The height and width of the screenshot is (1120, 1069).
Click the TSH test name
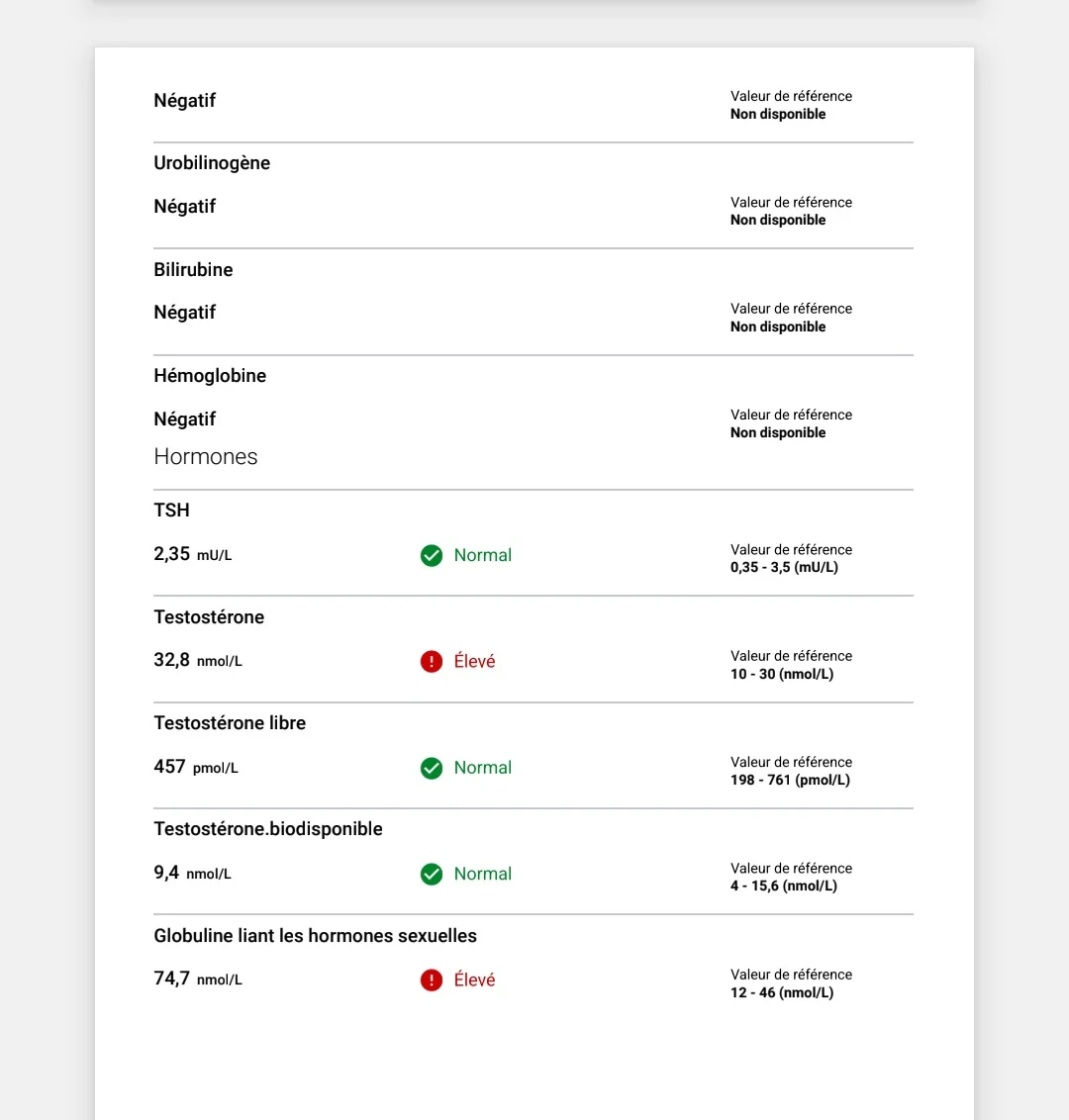pos(171,511)
